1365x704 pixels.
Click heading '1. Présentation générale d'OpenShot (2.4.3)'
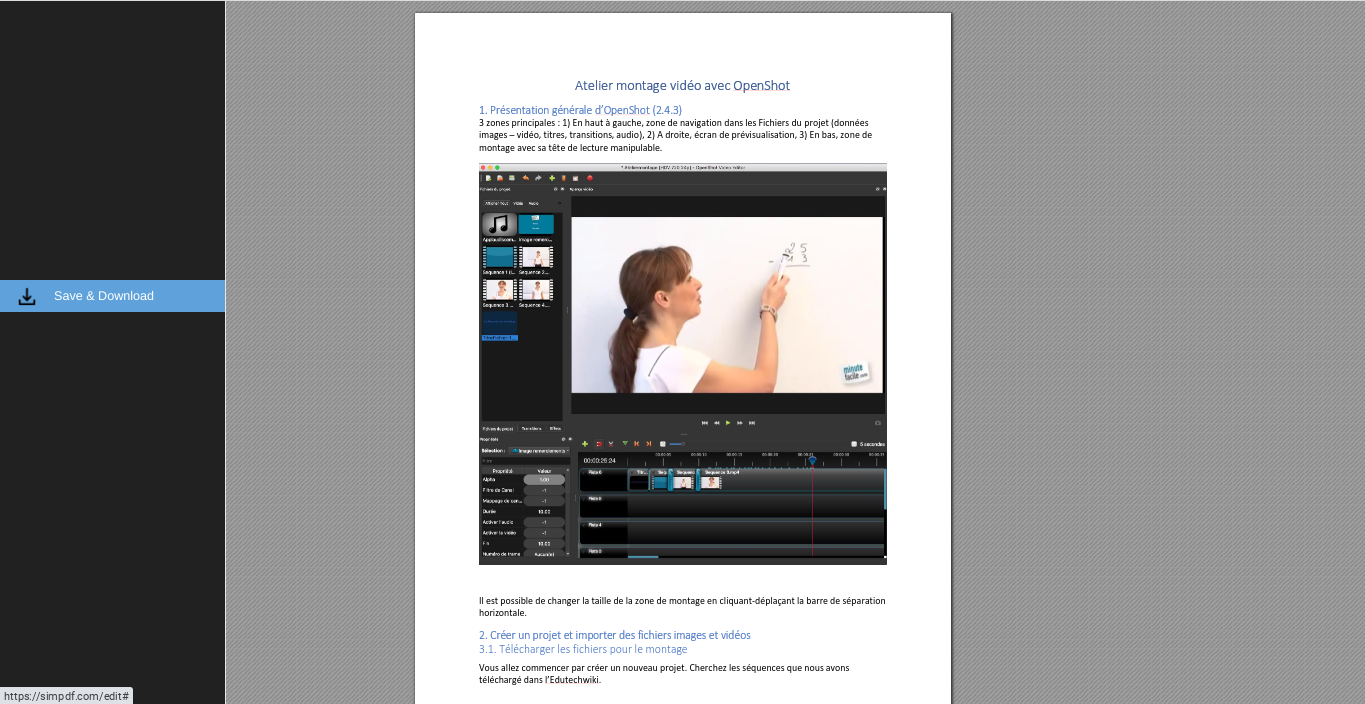click(x=580, y=110)
